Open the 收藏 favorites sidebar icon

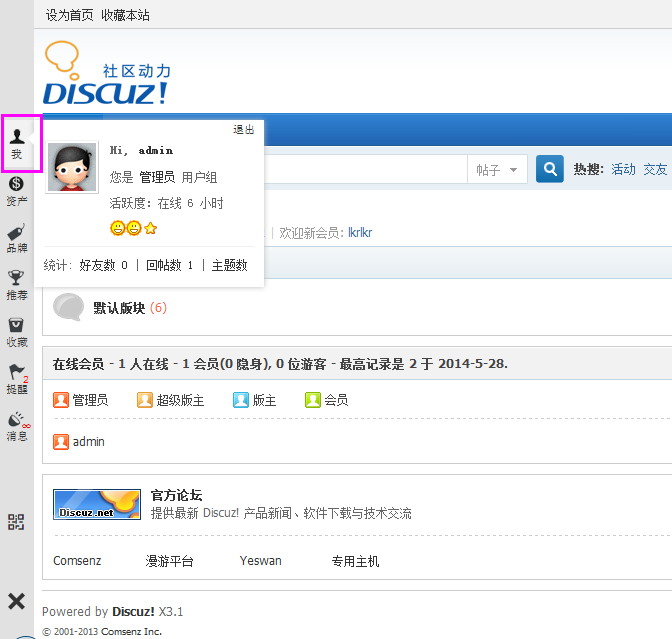point(17,333)
